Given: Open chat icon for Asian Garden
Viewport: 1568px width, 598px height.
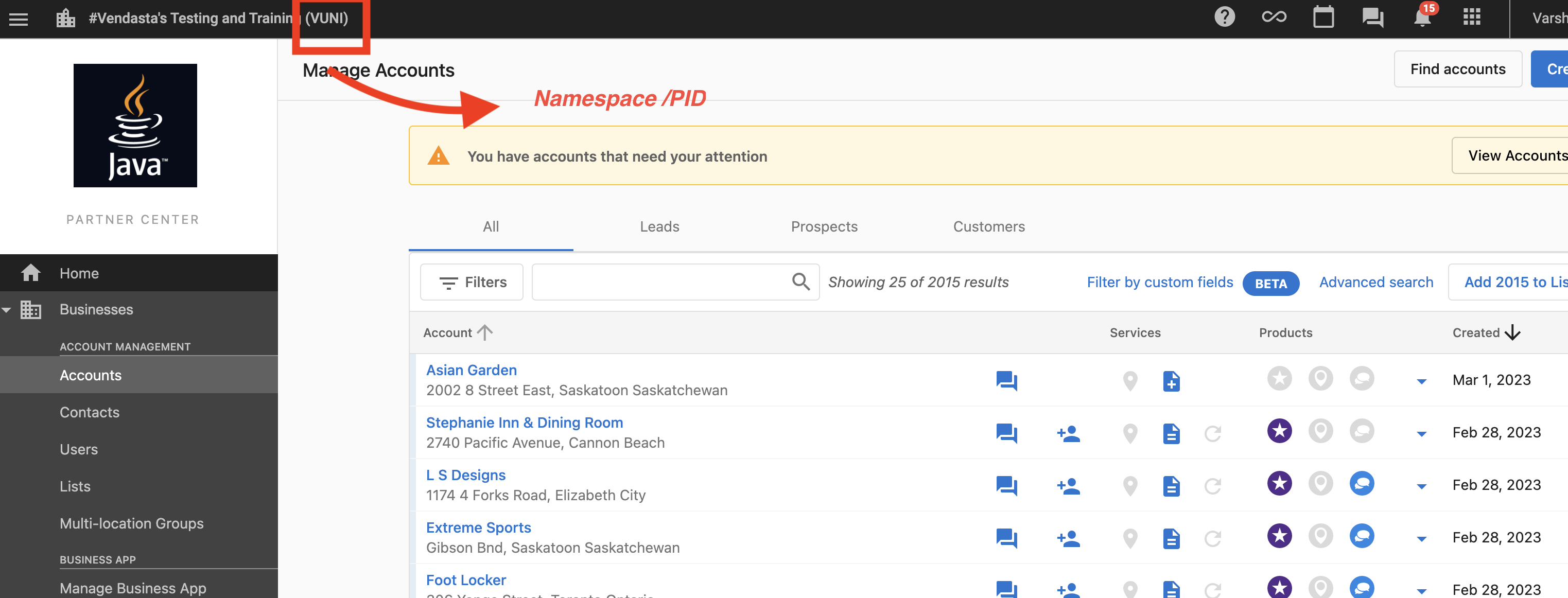Looking at the screenshot, I should pos(1007,381).
